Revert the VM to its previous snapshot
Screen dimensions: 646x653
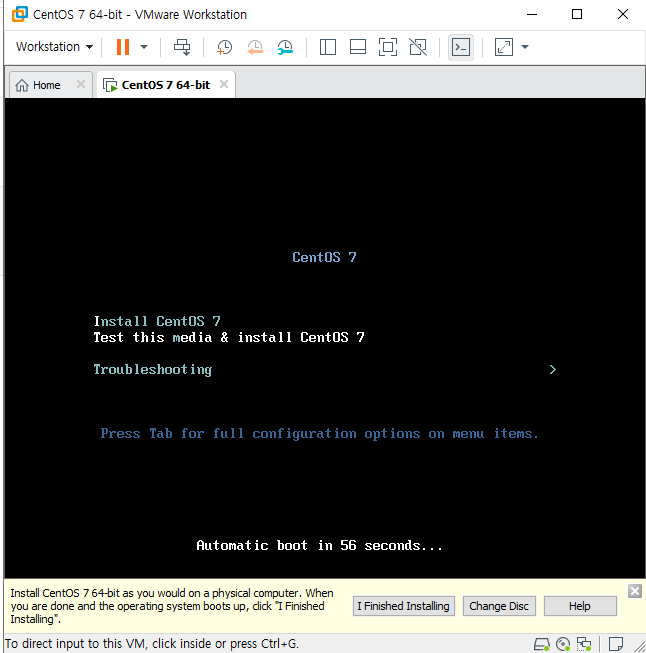coord(254,47)
